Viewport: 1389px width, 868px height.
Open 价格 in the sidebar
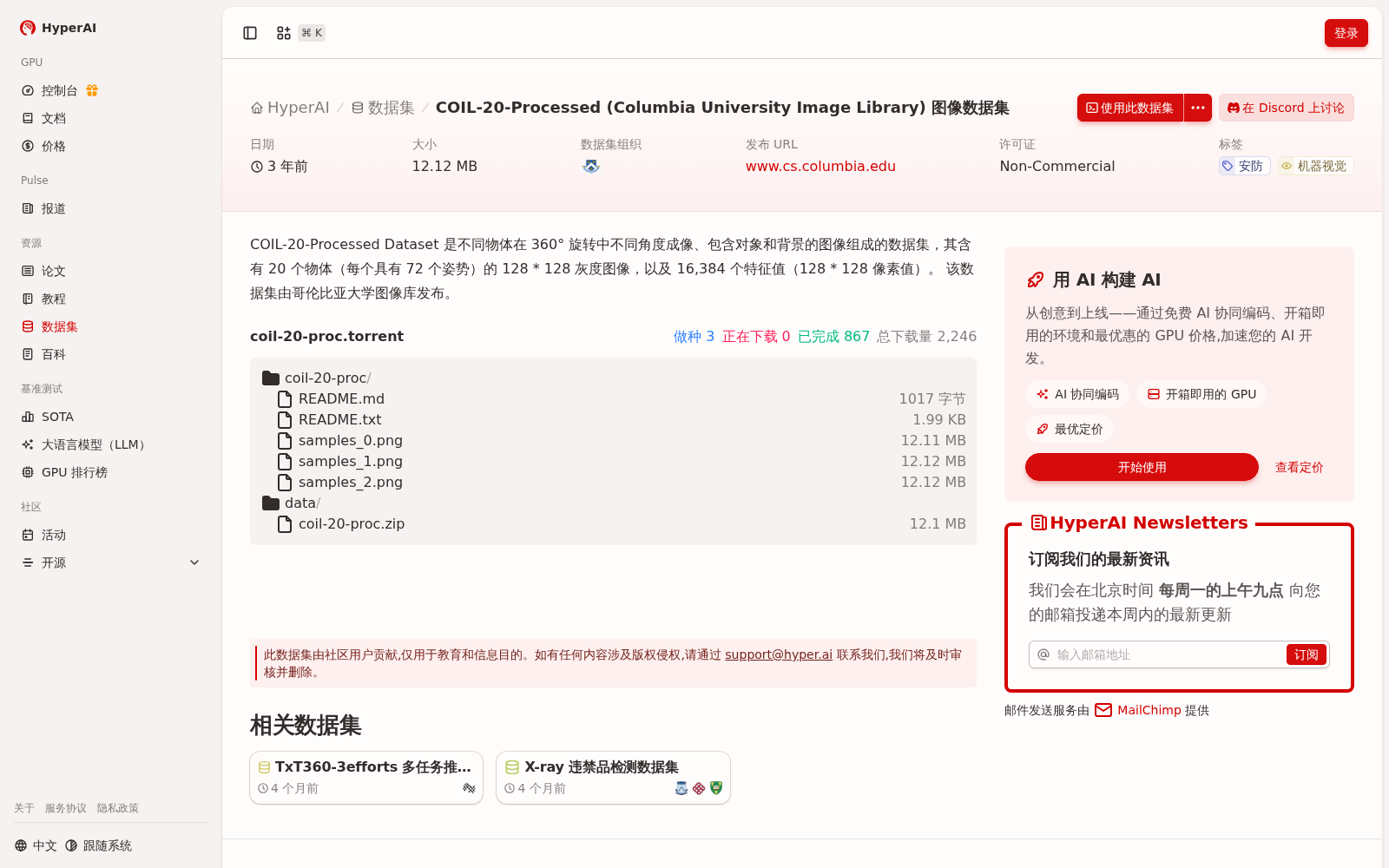tap(111, 146)
